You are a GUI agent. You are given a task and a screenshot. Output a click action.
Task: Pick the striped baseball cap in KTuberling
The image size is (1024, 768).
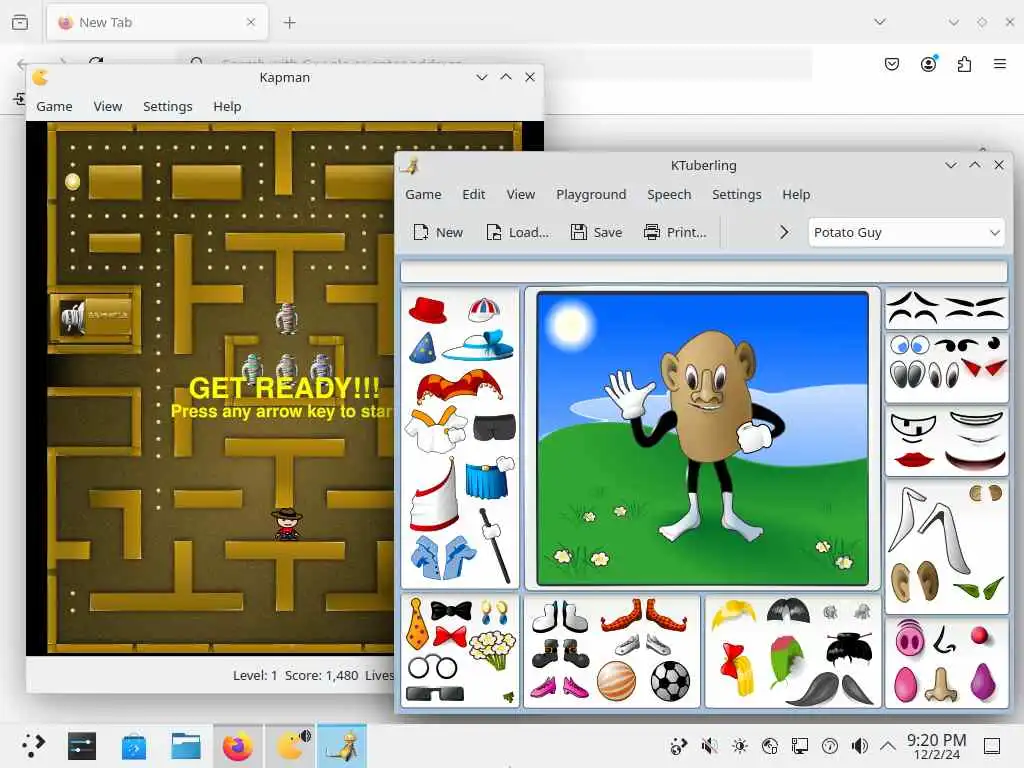coord(484,310)
